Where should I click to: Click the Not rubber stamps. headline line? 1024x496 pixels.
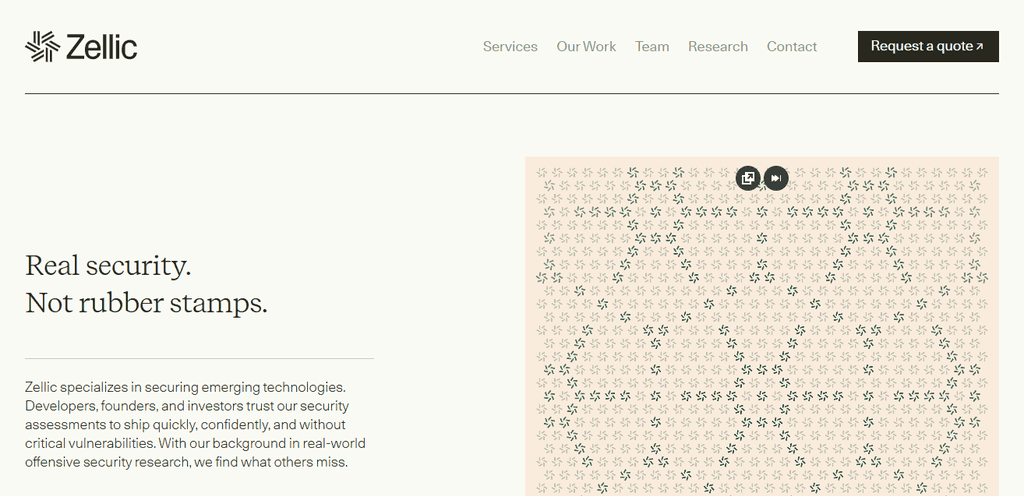point(146,303)
